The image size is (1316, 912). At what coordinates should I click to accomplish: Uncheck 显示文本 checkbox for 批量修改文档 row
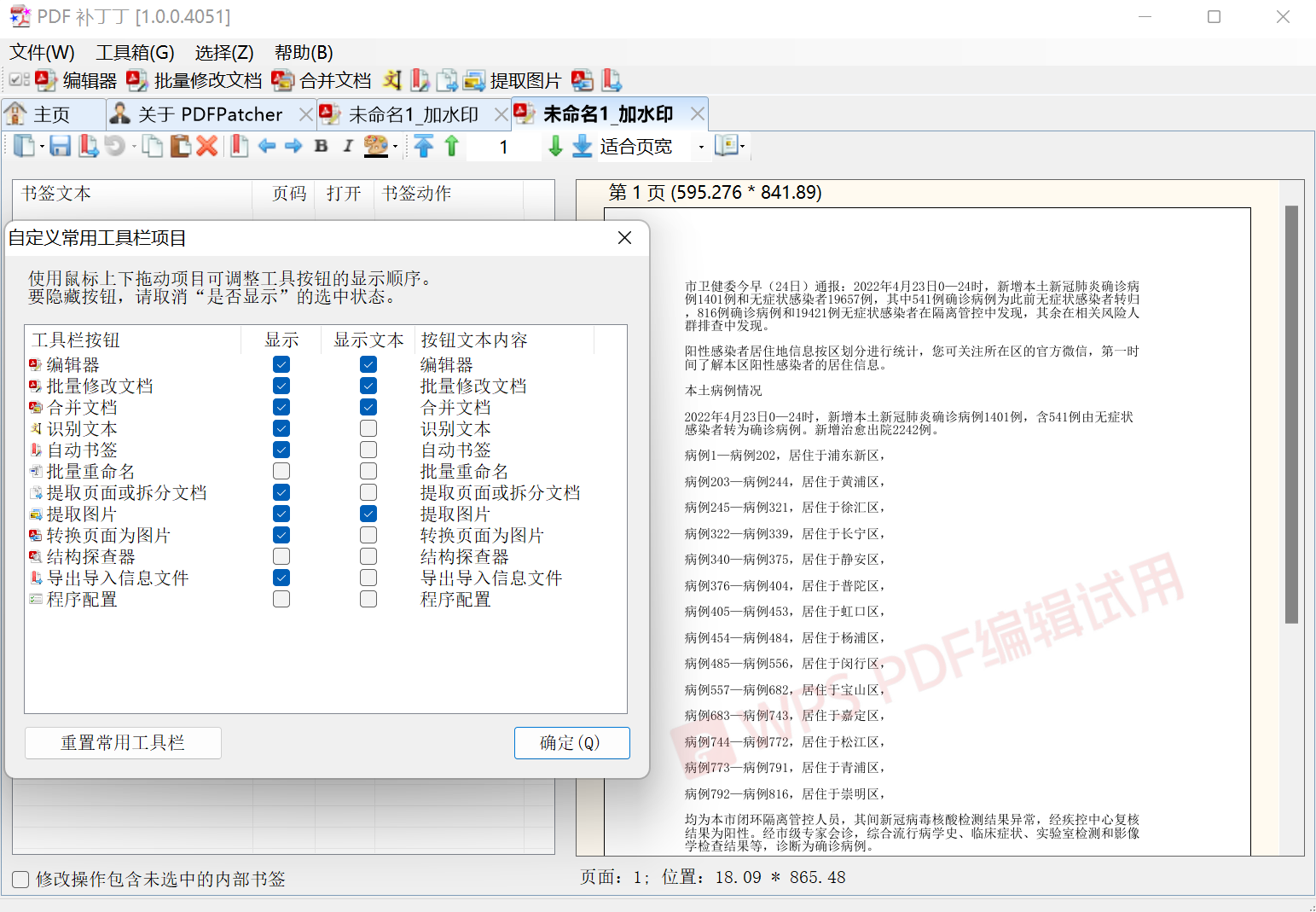point(368,386)
